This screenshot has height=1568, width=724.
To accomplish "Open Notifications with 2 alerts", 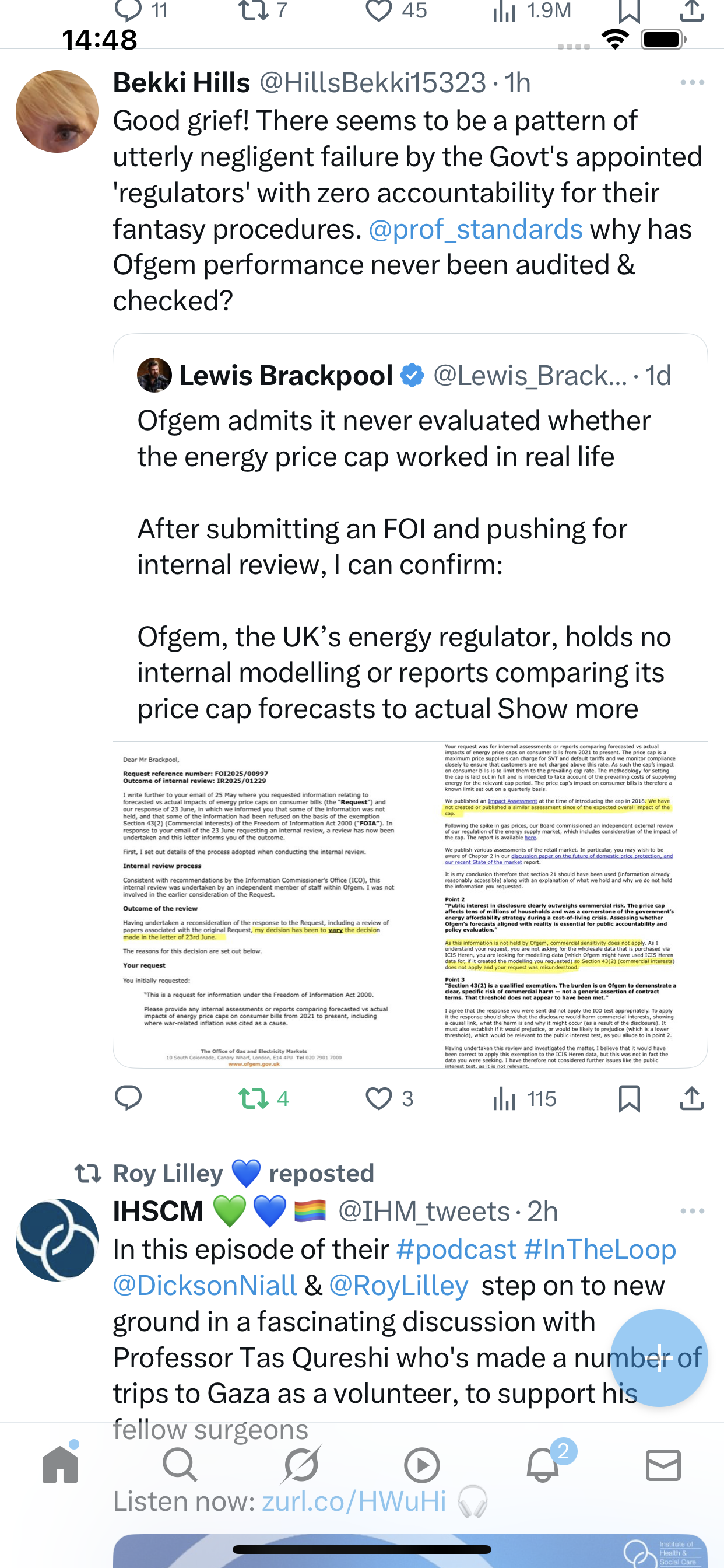I will (x=543, y=1464).
